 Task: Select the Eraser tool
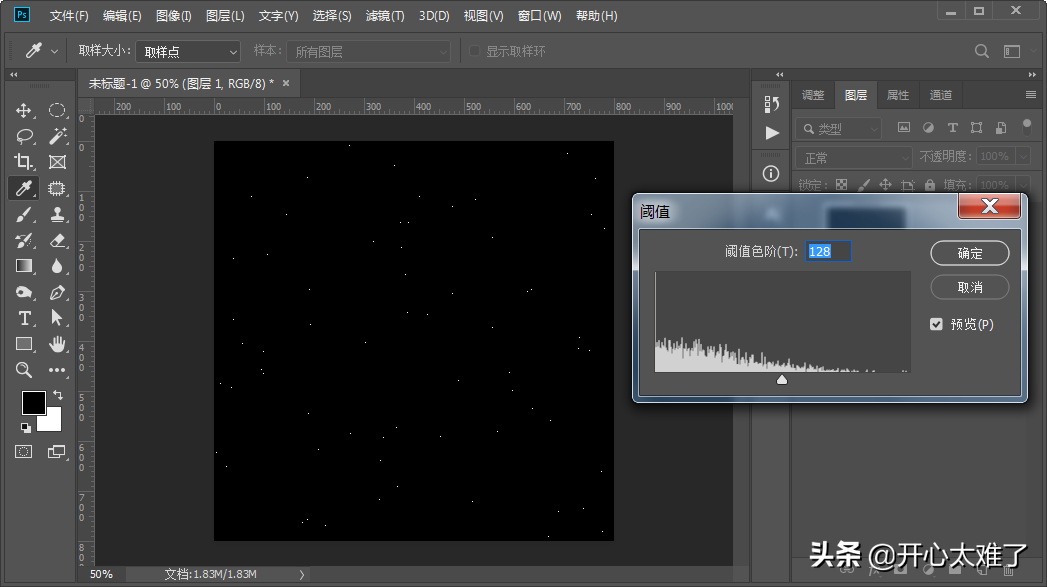point(57,240)
